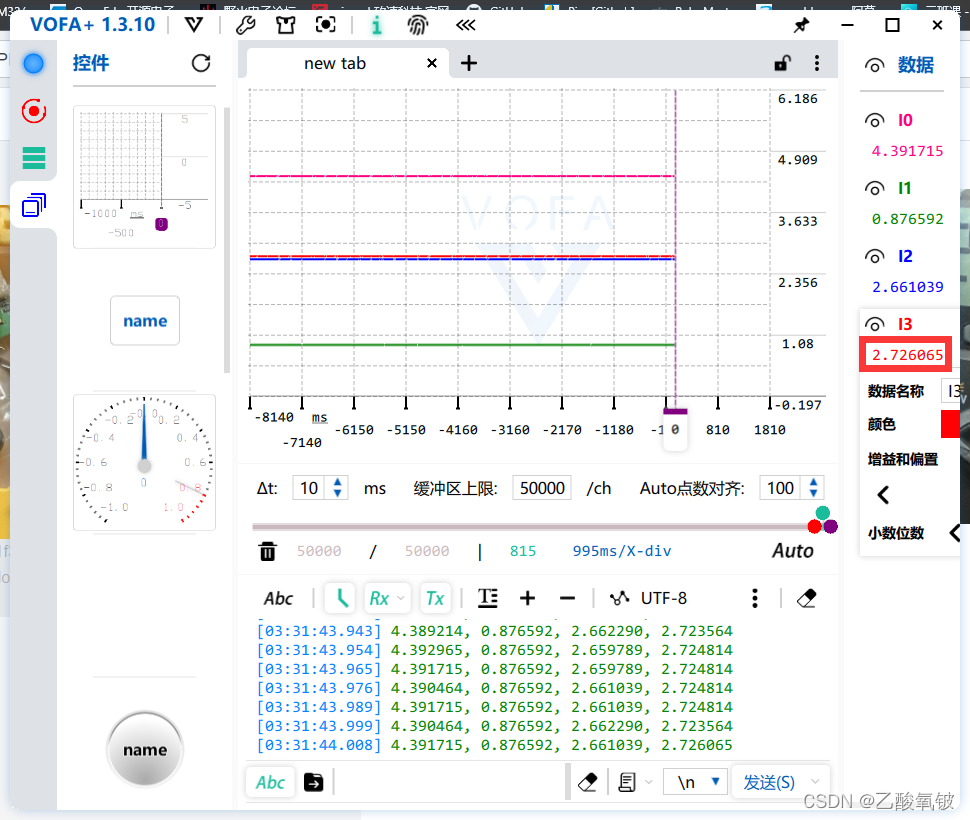Toggle Tx display
970x820 pixels.
435,598
